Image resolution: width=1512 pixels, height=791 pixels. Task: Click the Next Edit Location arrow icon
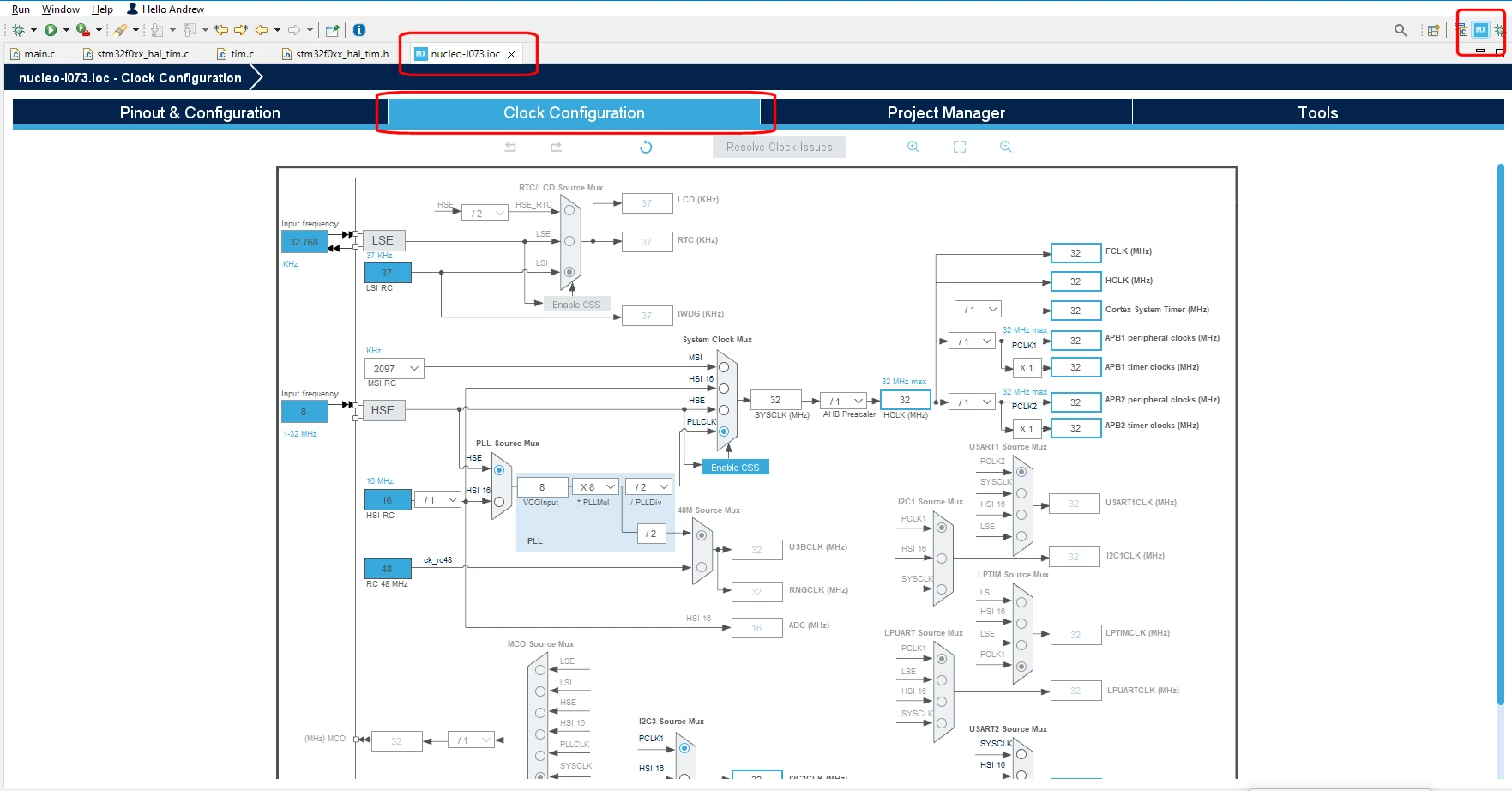[241, 30]
